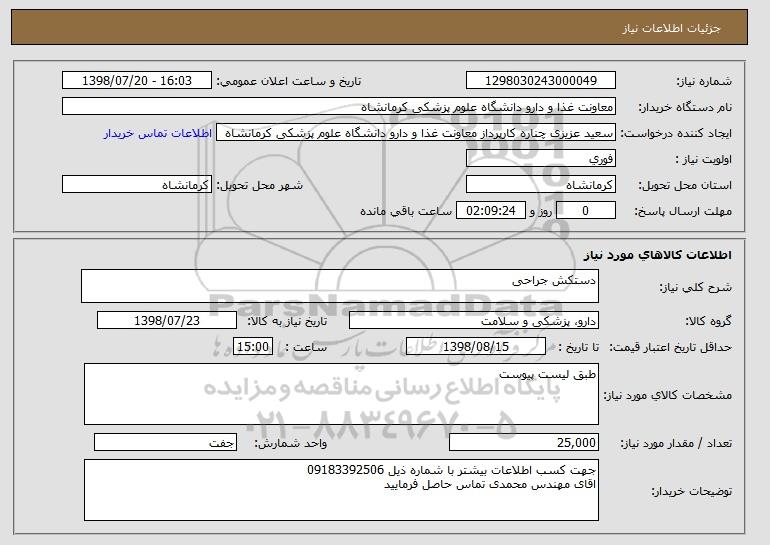Select the label ایجاد کننده درخواست:

pos(676,133)
